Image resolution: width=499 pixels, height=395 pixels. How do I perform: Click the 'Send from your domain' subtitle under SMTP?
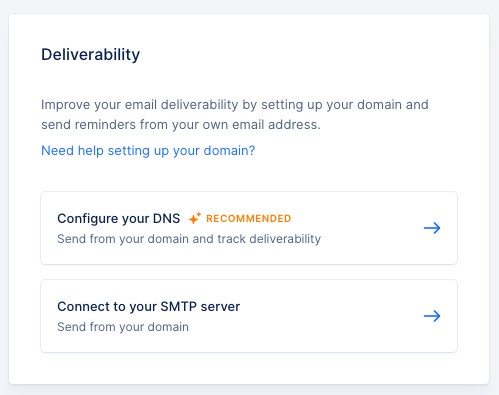(x=123, y=327)
